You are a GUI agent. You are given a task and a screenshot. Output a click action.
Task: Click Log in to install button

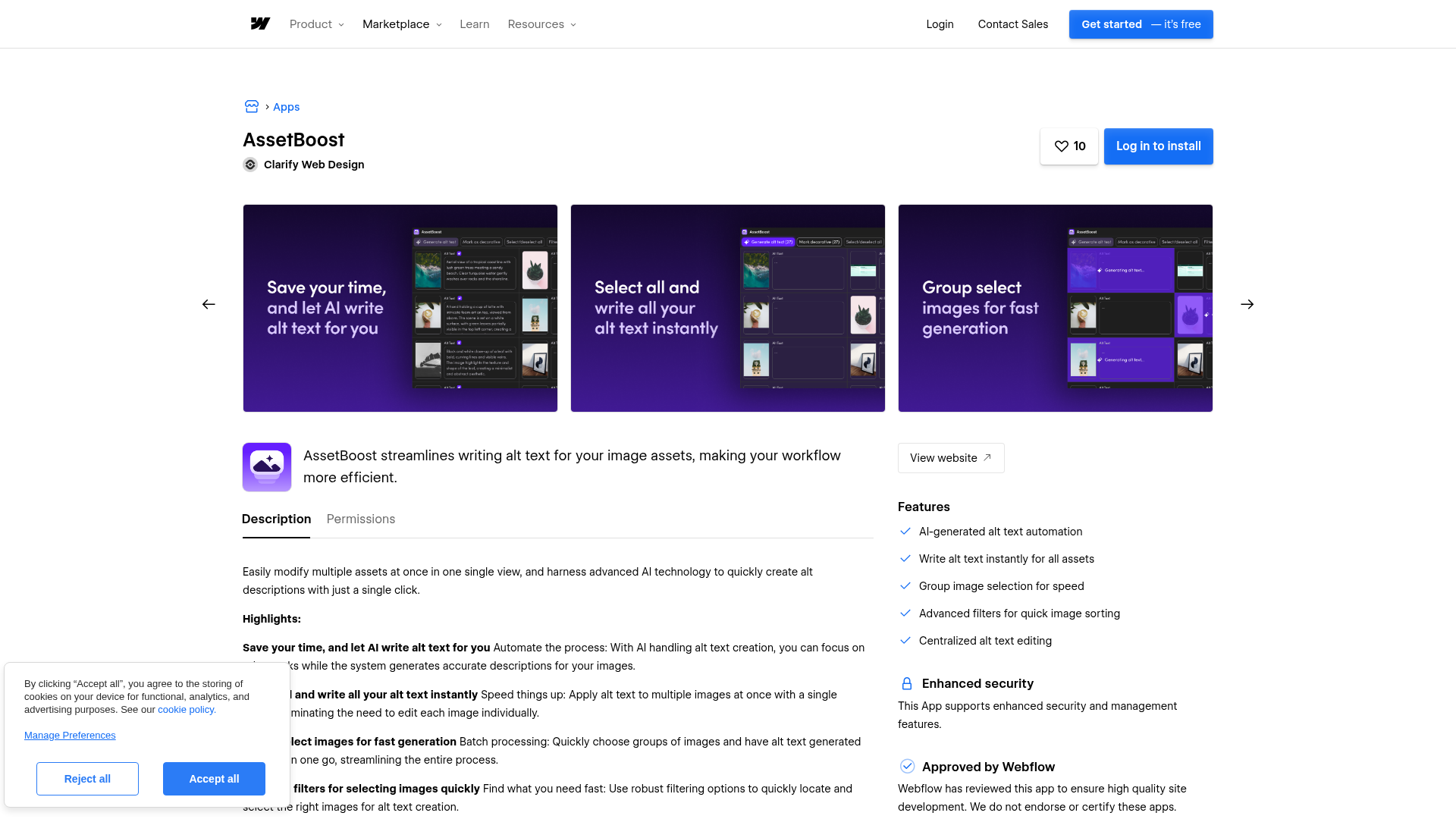[1158, 146]
